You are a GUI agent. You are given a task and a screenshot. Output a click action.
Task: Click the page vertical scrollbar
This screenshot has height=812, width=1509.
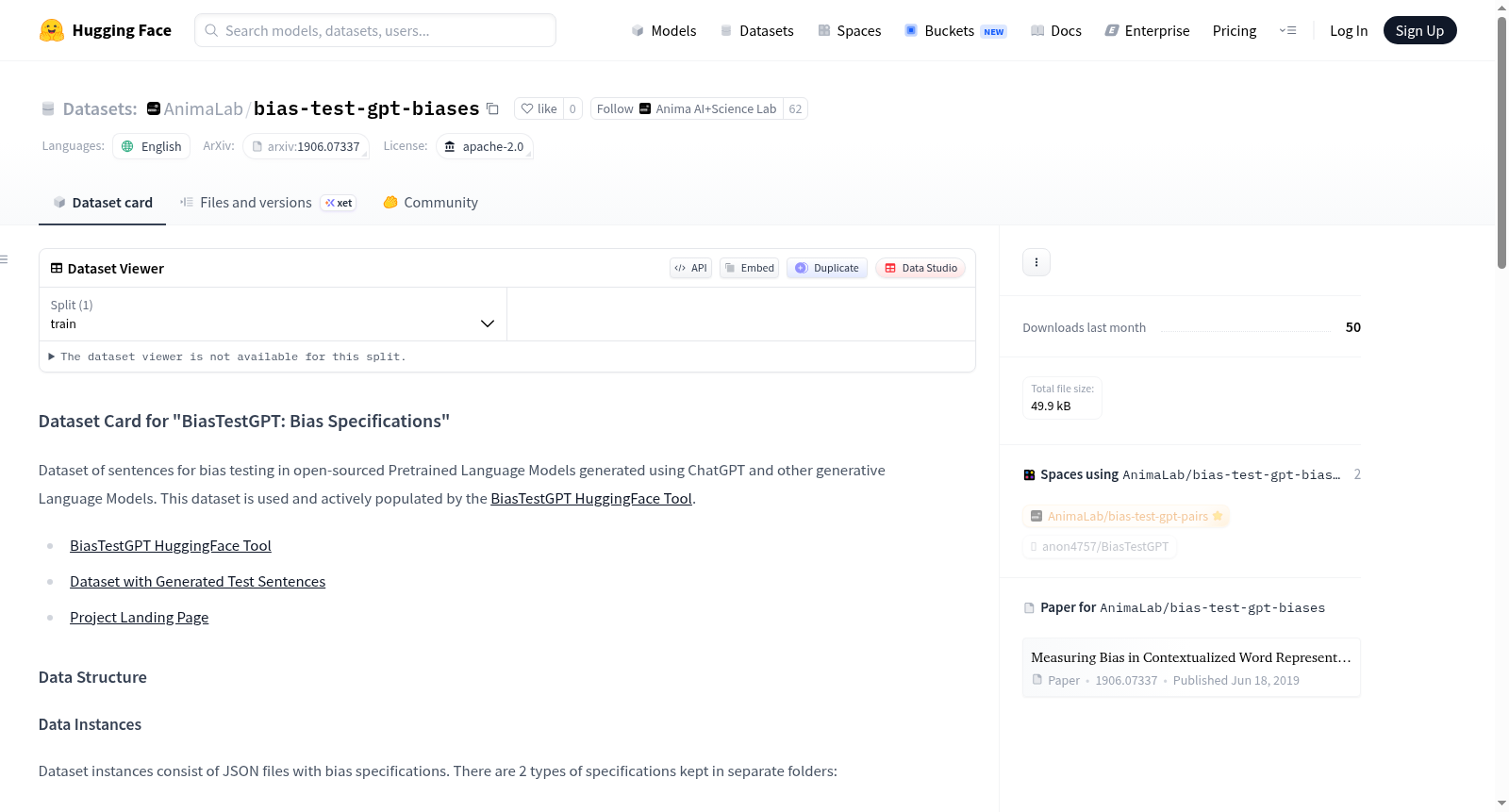click(1501, 141)
